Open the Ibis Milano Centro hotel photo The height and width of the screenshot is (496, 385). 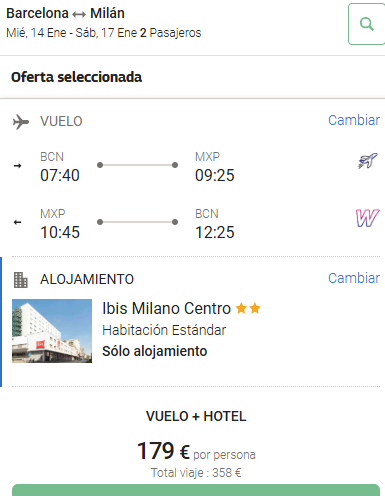click(52, 331)
